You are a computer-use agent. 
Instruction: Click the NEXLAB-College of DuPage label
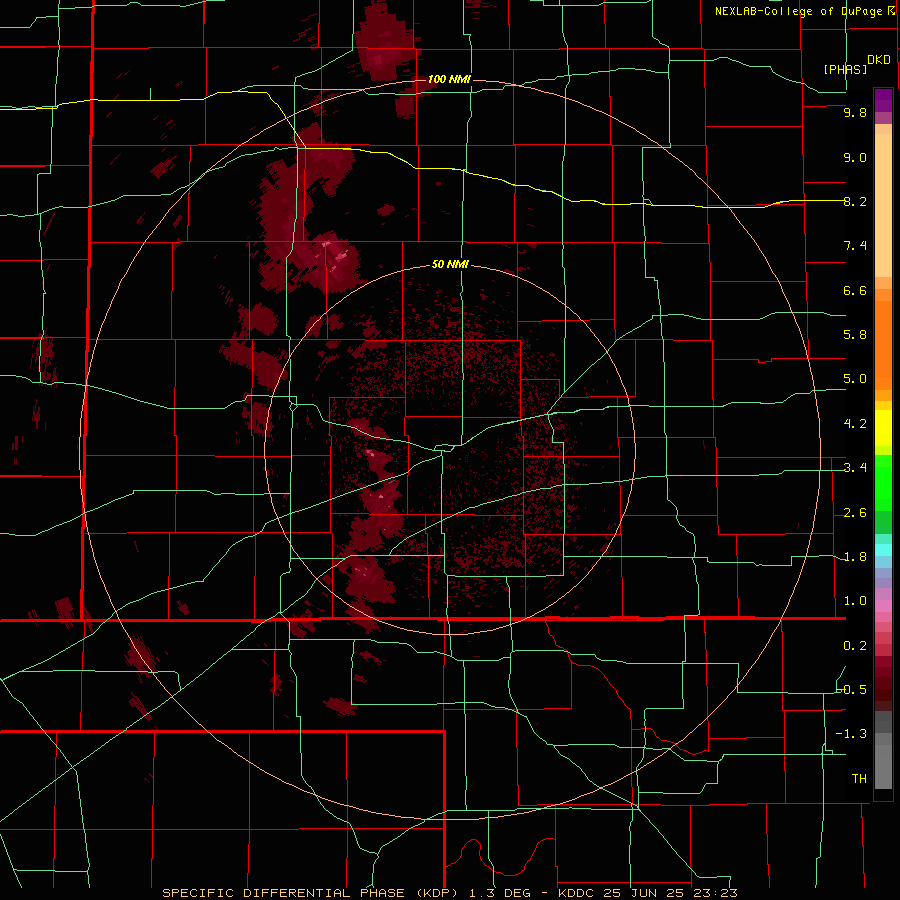pos(798,11)
